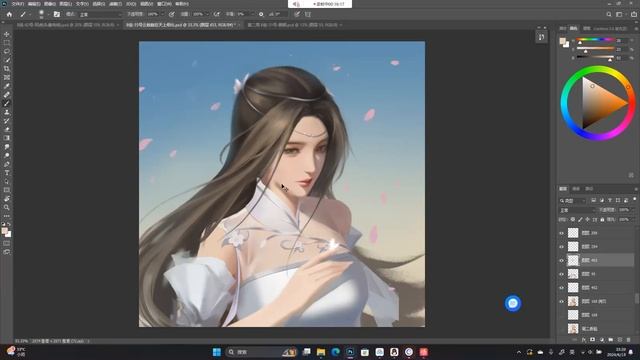The image size is (640, 360).
Task: Select the Gradient tool
Action: pos(7,138)
